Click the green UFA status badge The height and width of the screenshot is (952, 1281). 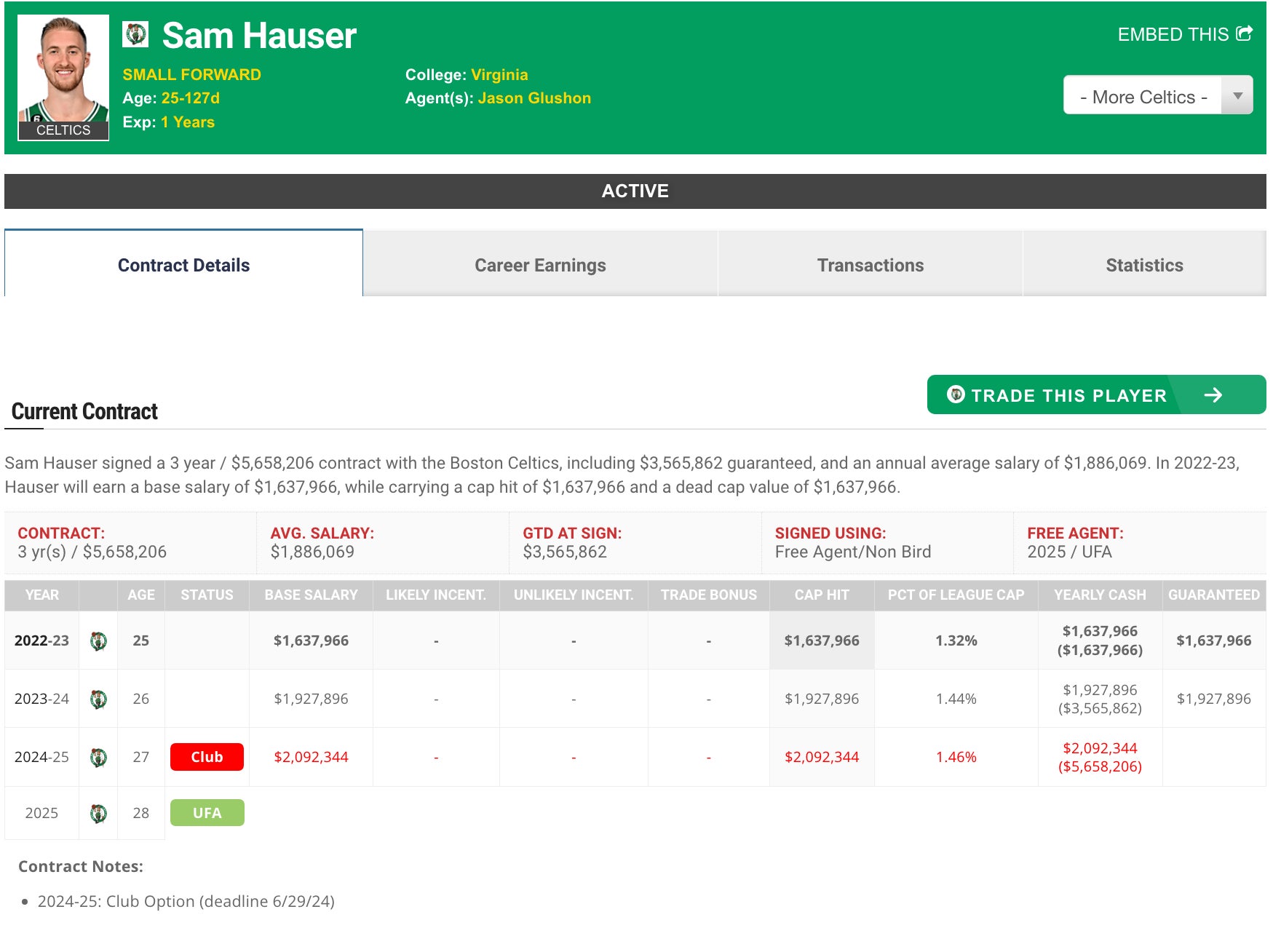point(207,813)
